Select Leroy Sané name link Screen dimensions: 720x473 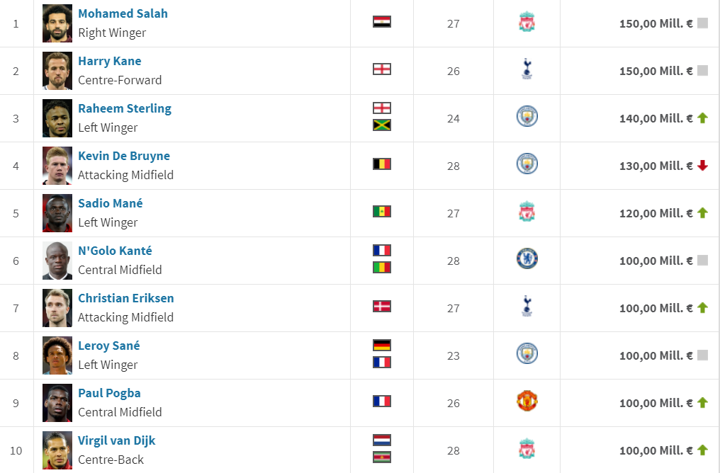[x=109, y=346]
